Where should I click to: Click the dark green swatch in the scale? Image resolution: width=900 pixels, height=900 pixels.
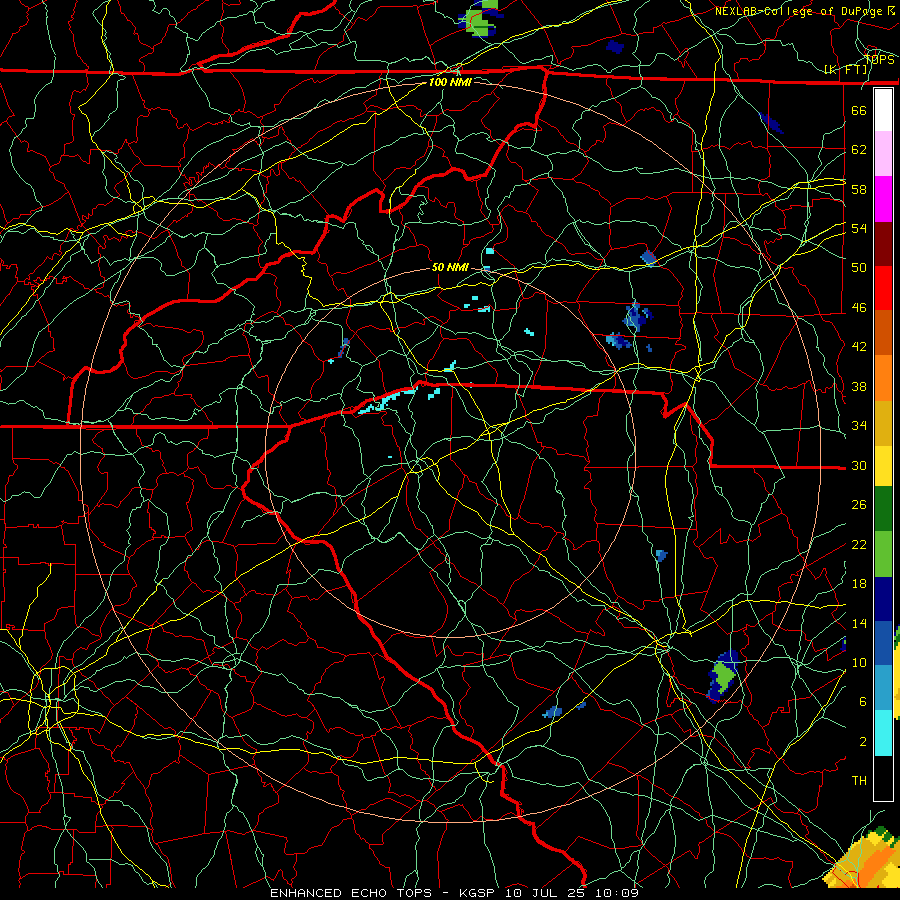click(883, 509)
